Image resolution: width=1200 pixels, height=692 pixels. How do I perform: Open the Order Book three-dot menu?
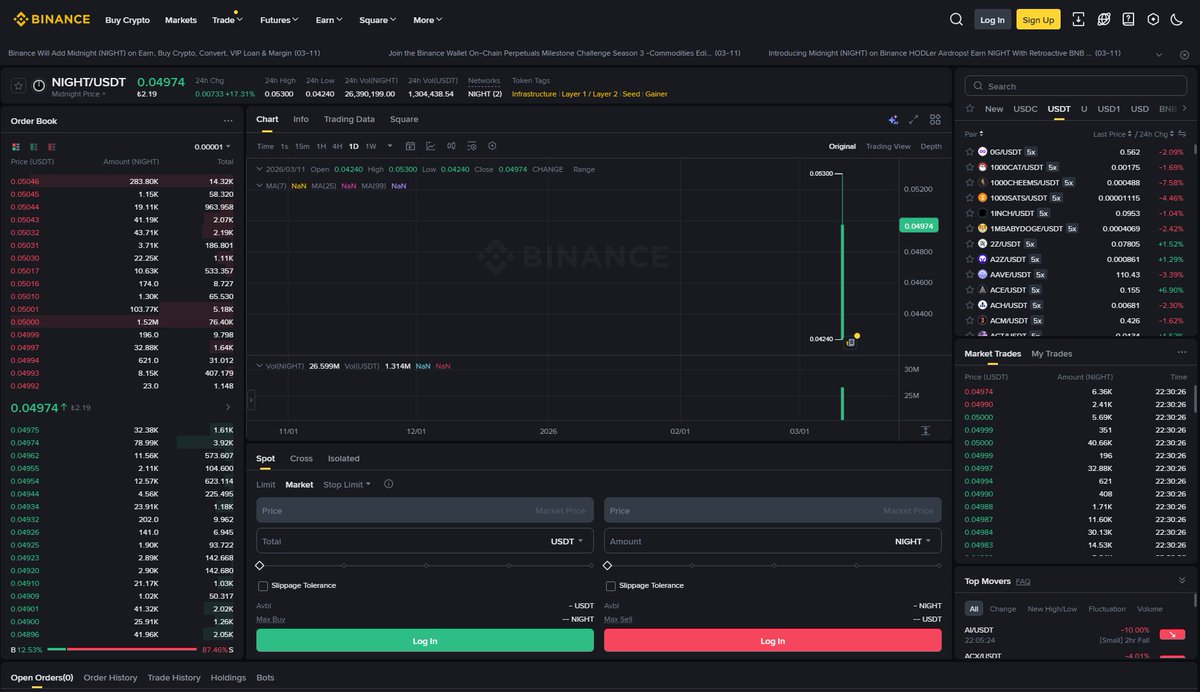(x=228, y=121)
